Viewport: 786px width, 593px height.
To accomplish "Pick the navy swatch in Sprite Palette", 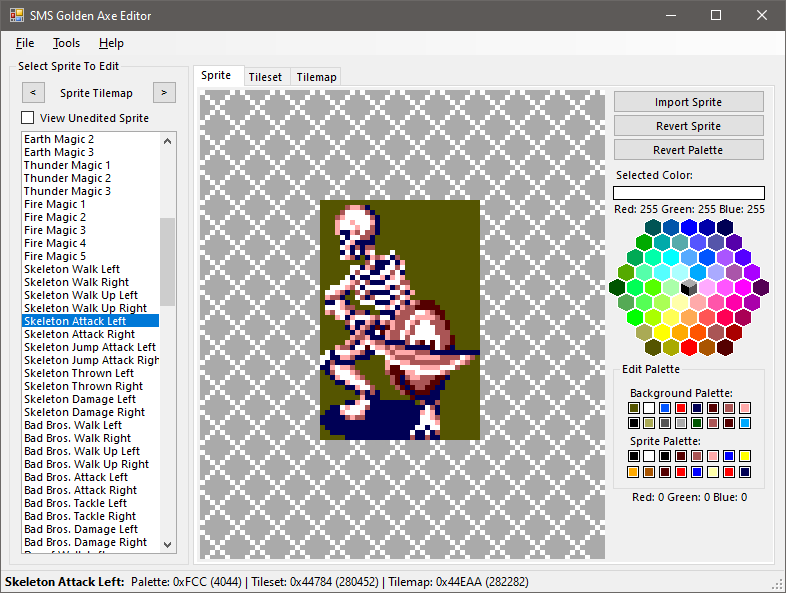I will pyautogui.click(x=745, y=472).
